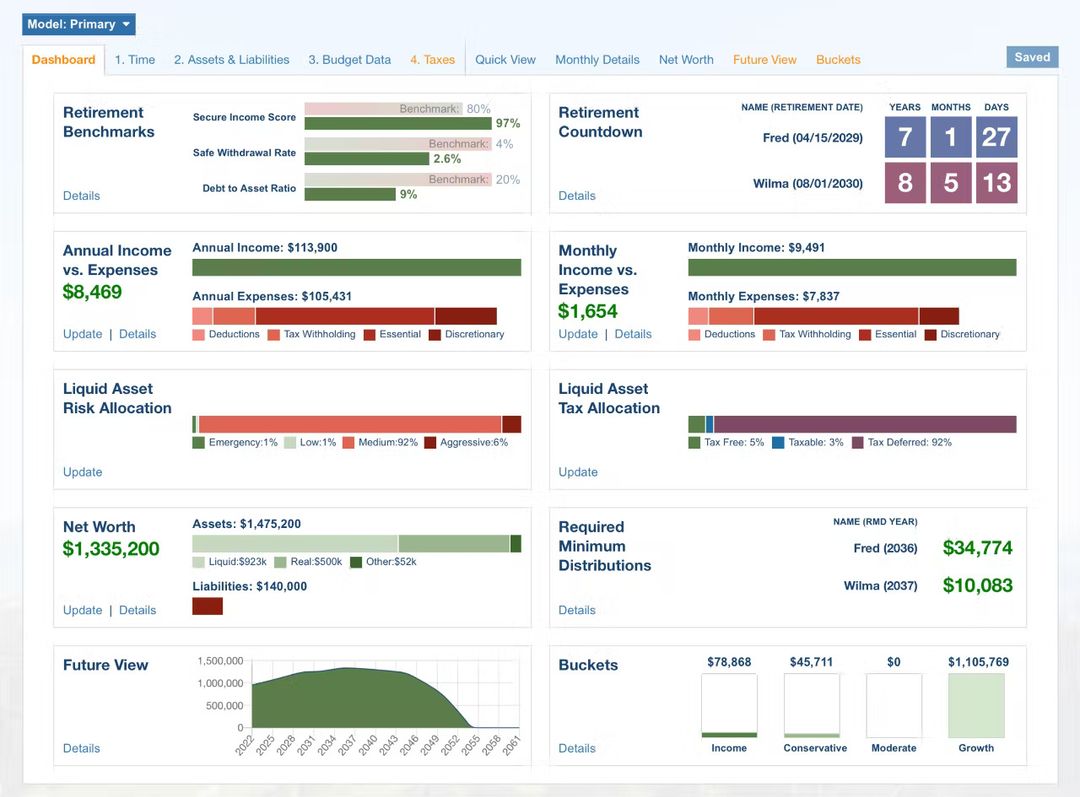Screen dimensions: 1080x797
Task: Switch to the Monthly Details tab
Action: point(597,60)
